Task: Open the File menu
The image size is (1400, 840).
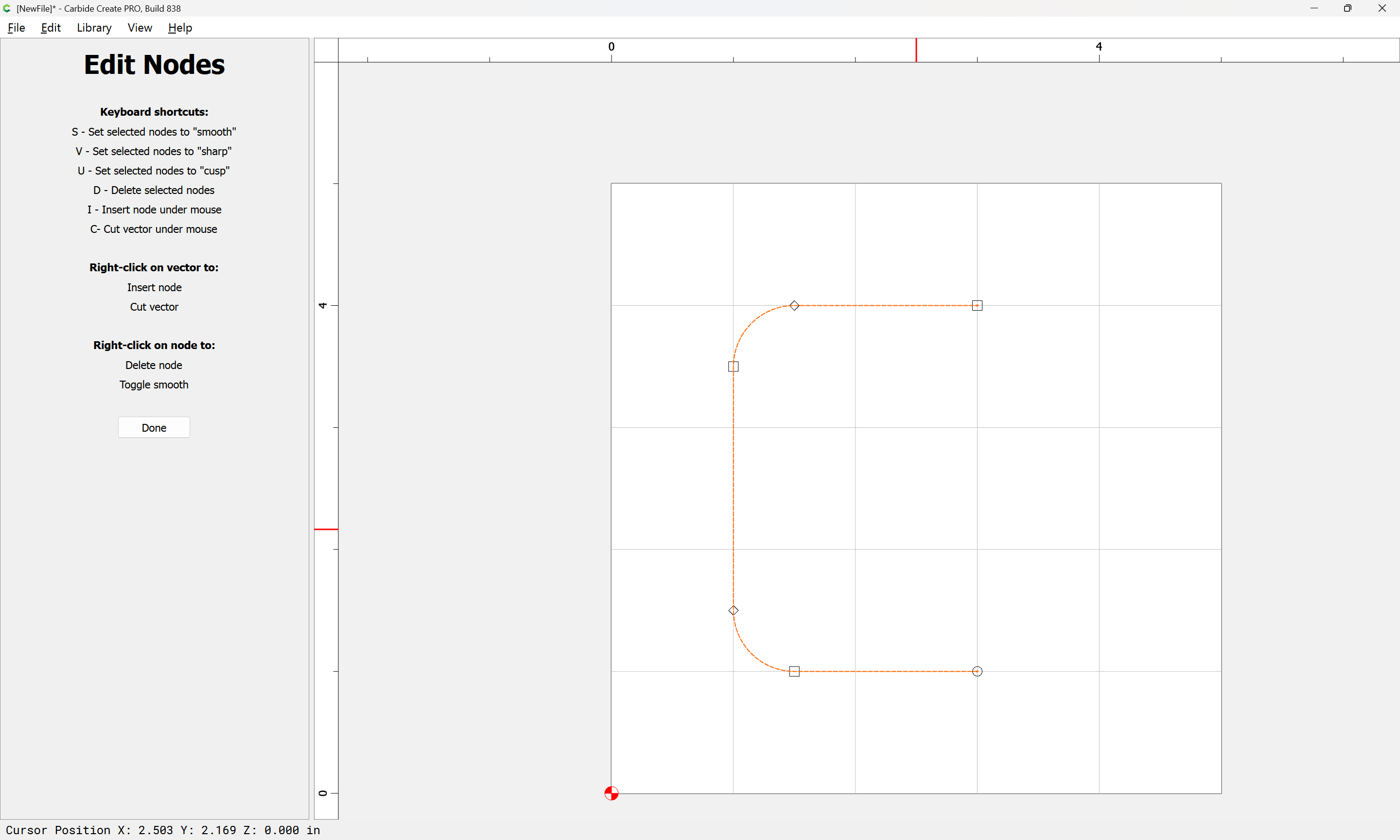Action: pyautogui.click(x=16, y=28)
